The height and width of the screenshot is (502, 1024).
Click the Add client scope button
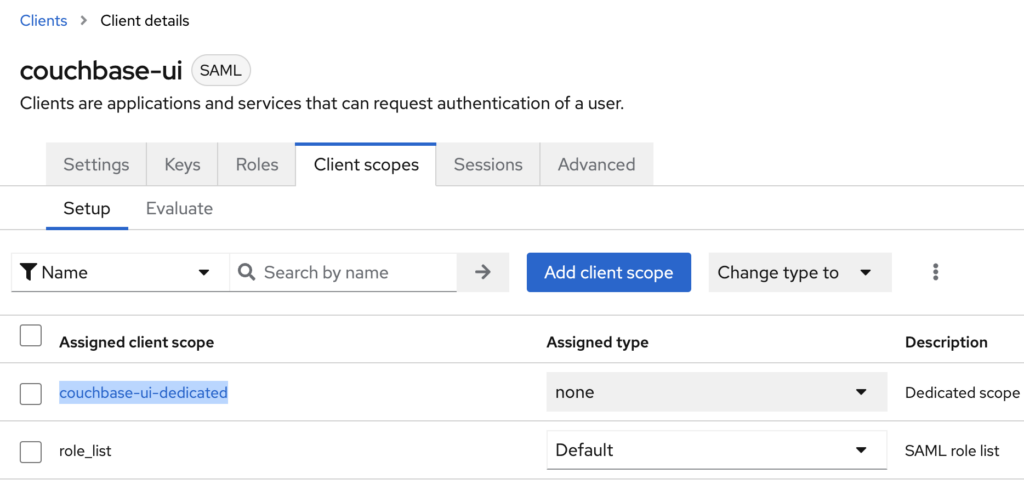tap(609, 272)
